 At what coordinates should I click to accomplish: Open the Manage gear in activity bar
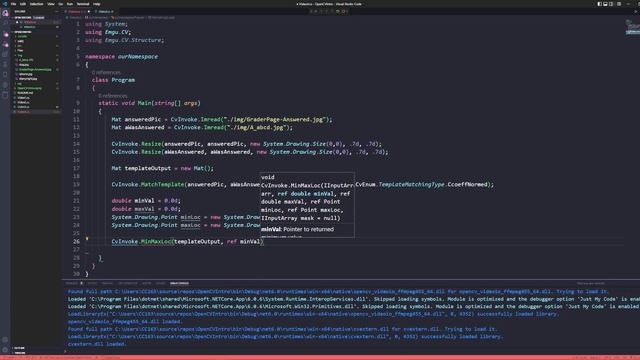5,349
